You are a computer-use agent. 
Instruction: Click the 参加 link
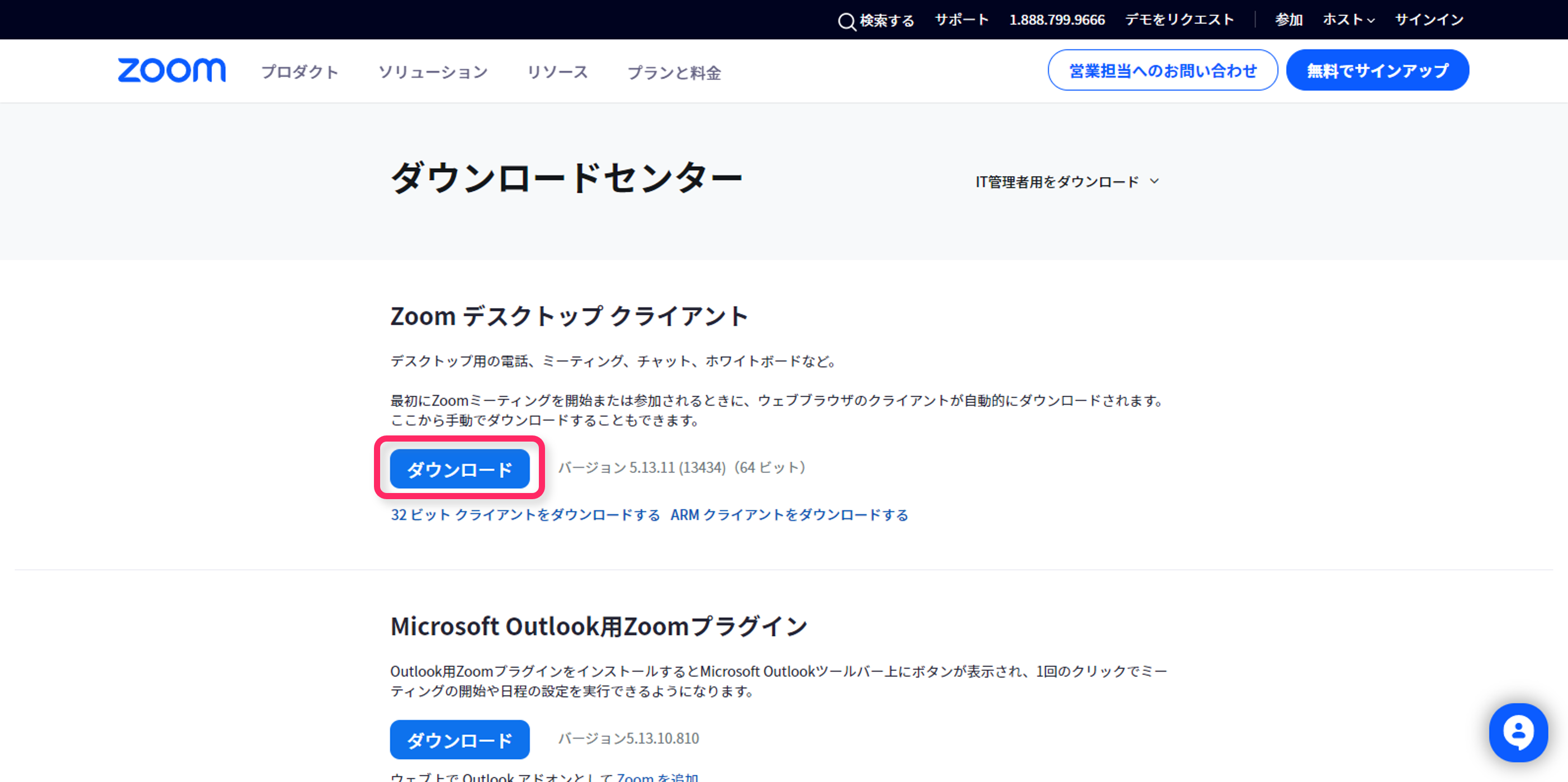tap(1288, 20)
